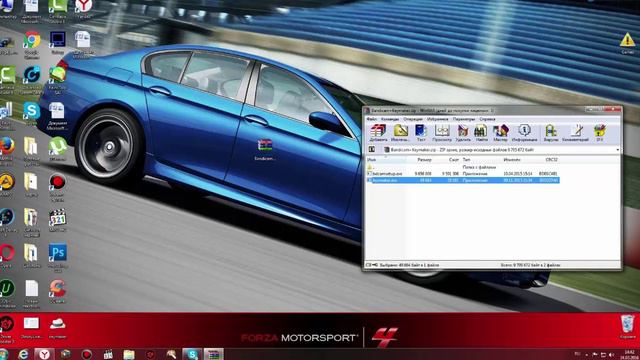Launch the Wizard (Мастер) tool in WinRAR
This screenshot has height=360, width=640.
500,133
